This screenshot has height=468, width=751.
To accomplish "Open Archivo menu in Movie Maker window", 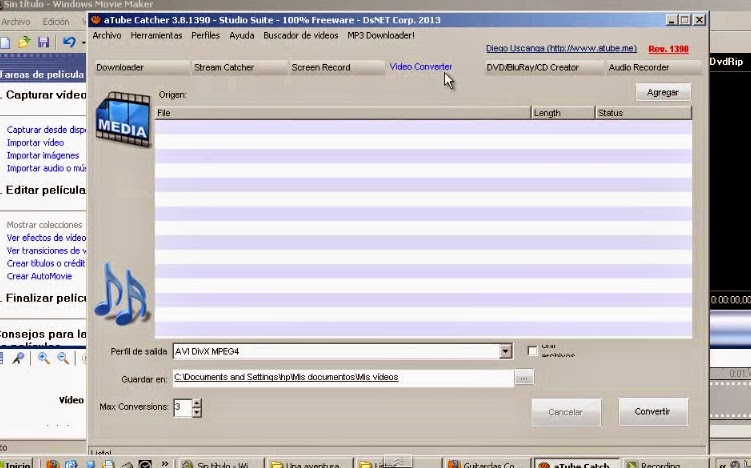I will click(15, 22).
